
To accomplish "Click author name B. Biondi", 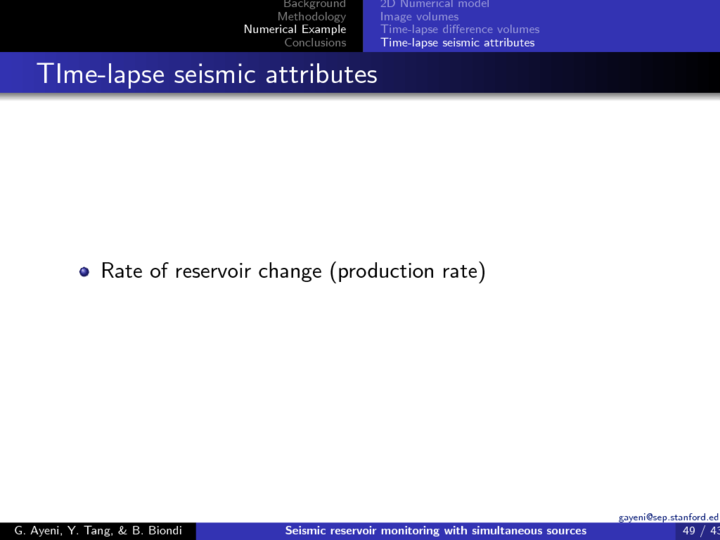I will click(x=156, y=530).
